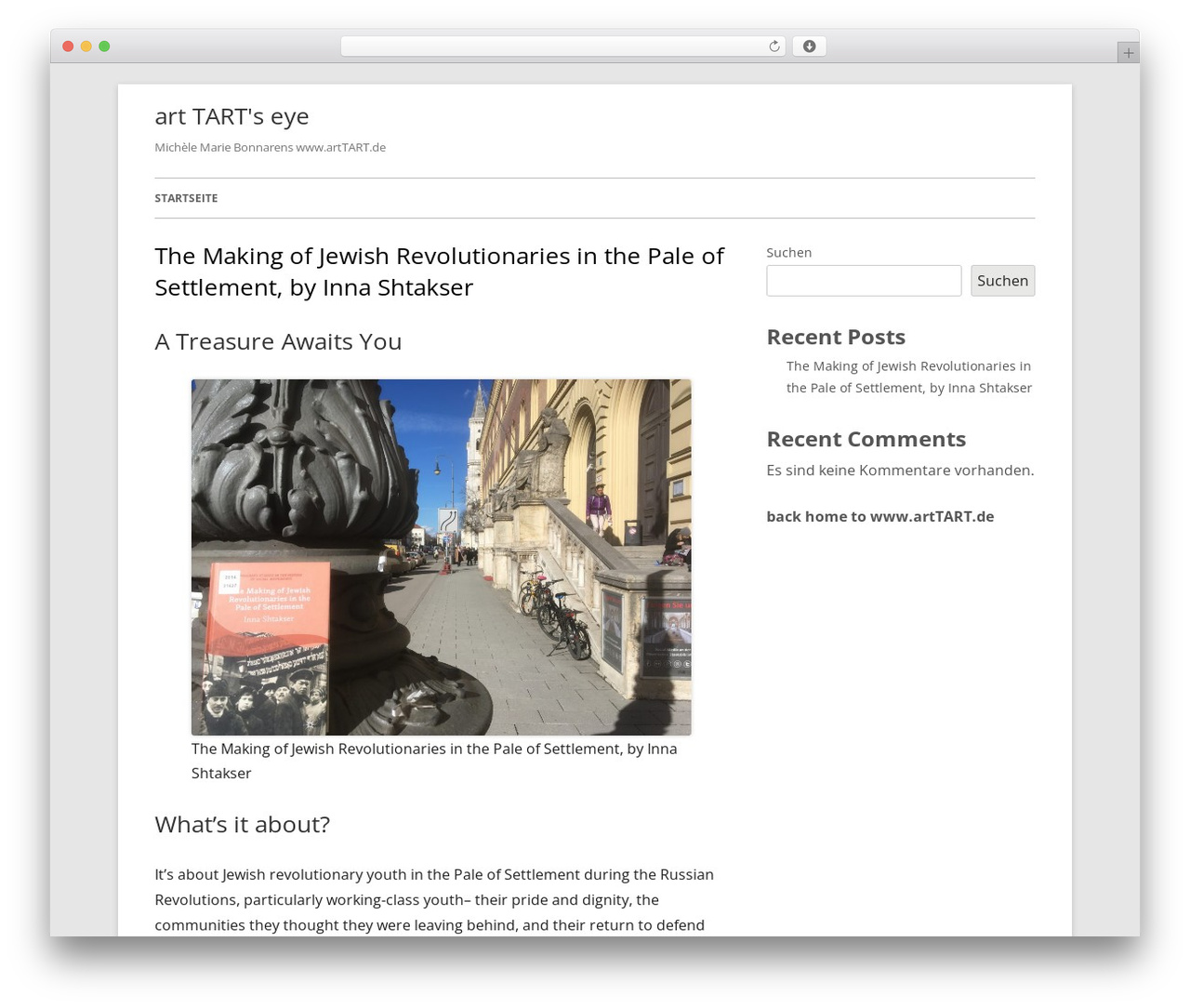The height and width of the screenshot is (1008, 1190).
Task: Focus the Suchen search text field
Action: 864,281
